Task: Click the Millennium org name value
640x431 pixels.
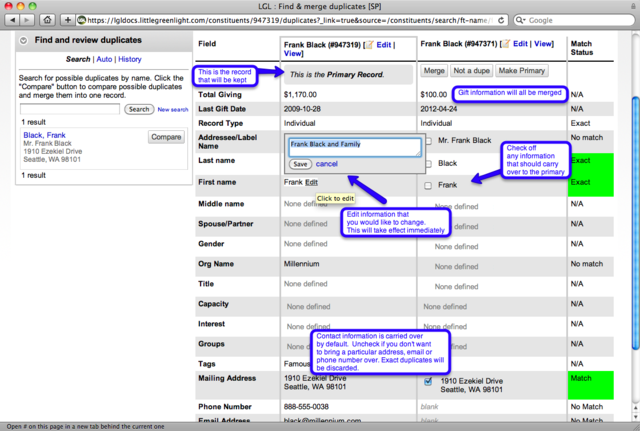Action: (302, 264)
